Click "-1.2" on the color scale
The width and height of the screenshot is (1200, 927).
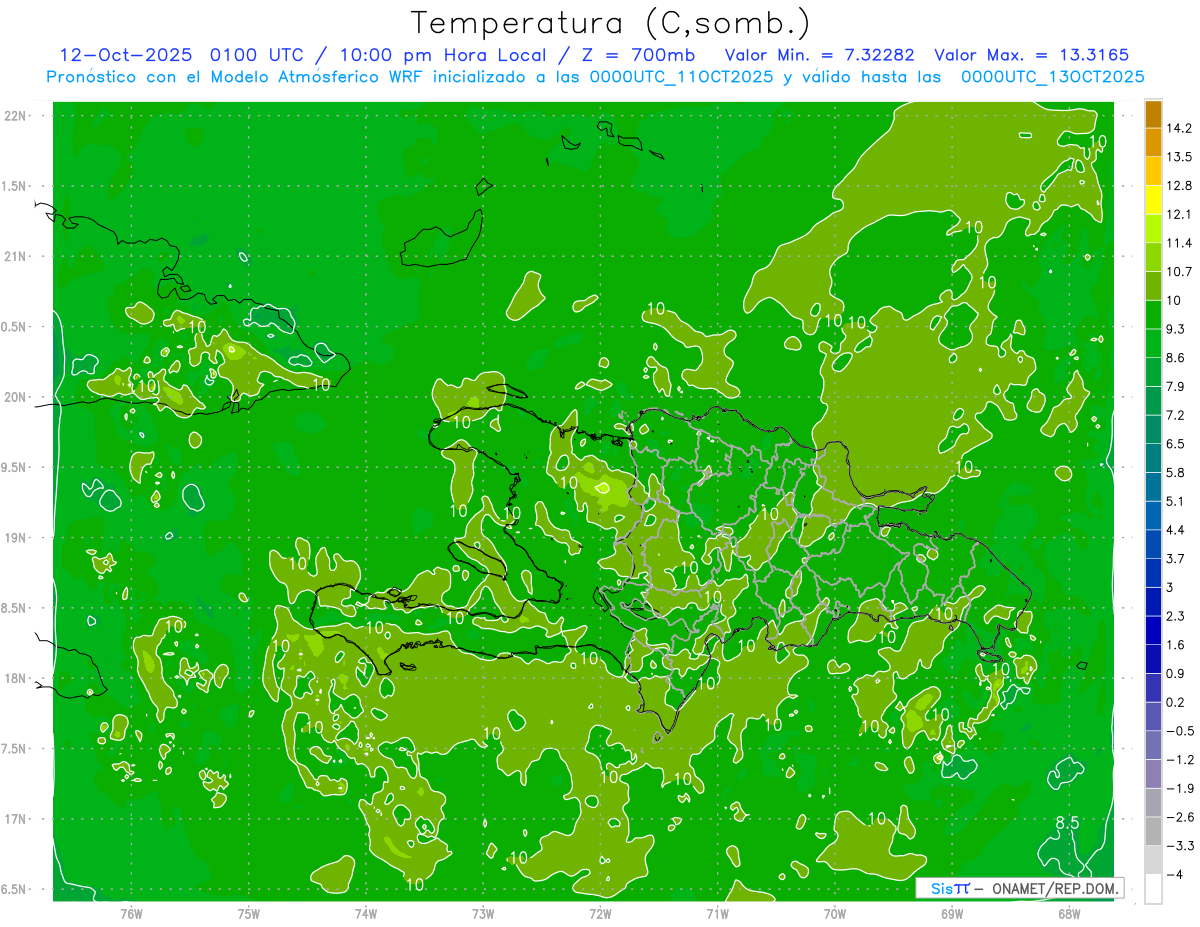(x=1179, y=760)
